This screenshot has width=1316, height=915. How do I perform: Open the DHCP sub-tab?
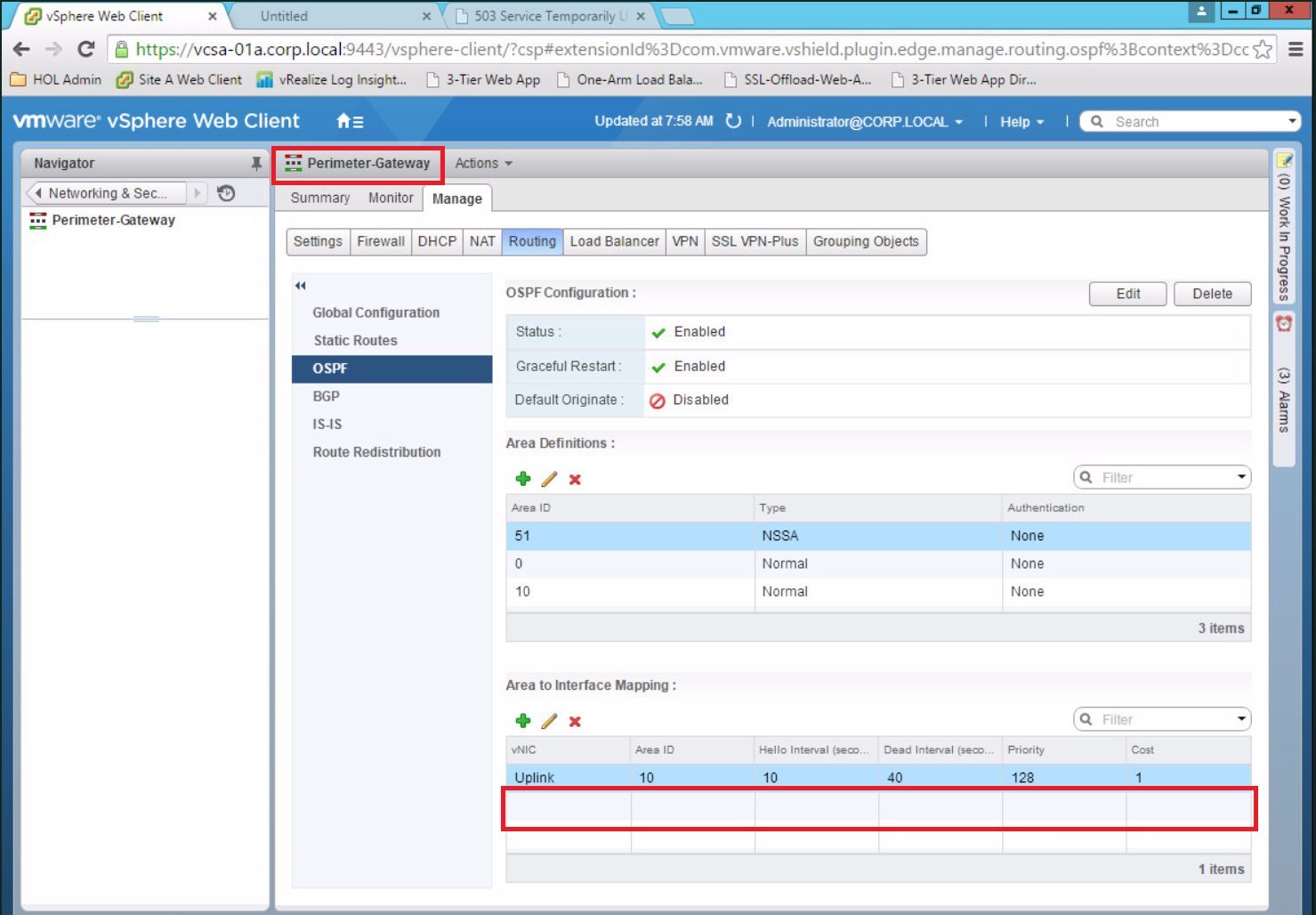(x=437, y=241)
